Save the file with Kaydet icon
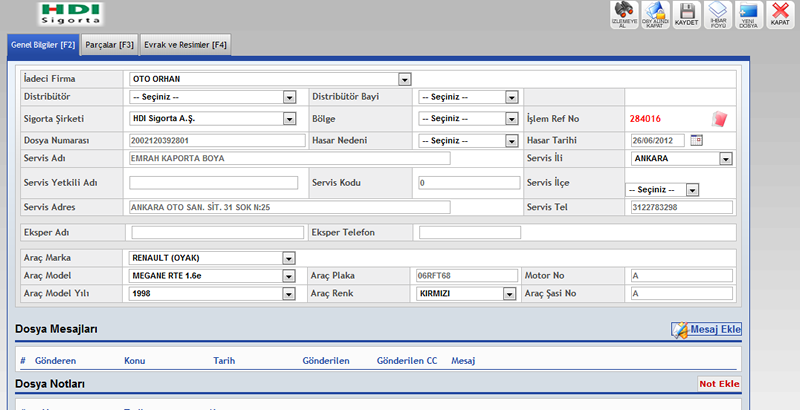The image size is (800, 410). 686,15
